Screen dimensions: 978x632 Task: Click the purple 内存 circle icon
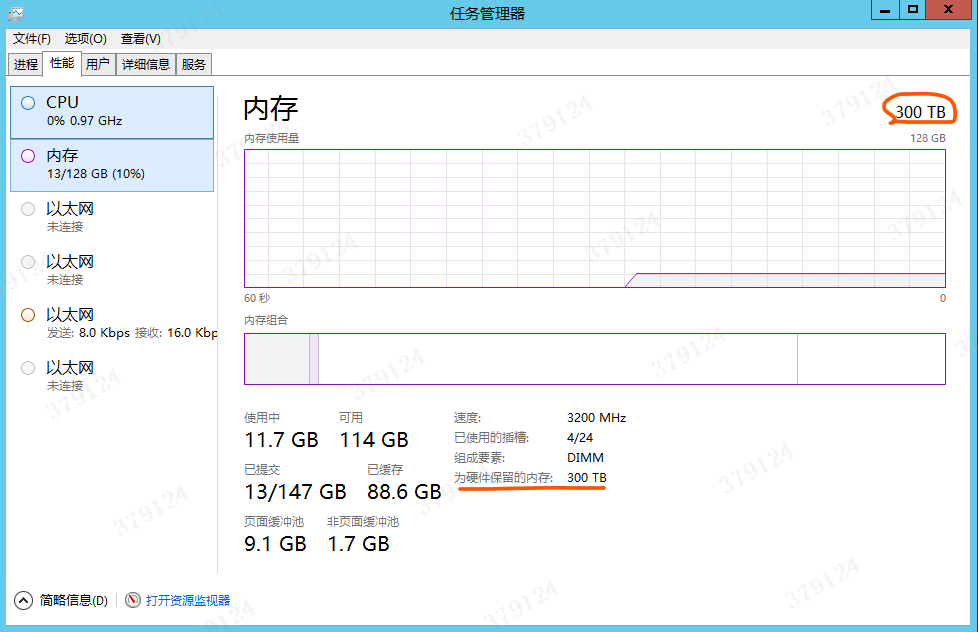[x=28, y=156]
